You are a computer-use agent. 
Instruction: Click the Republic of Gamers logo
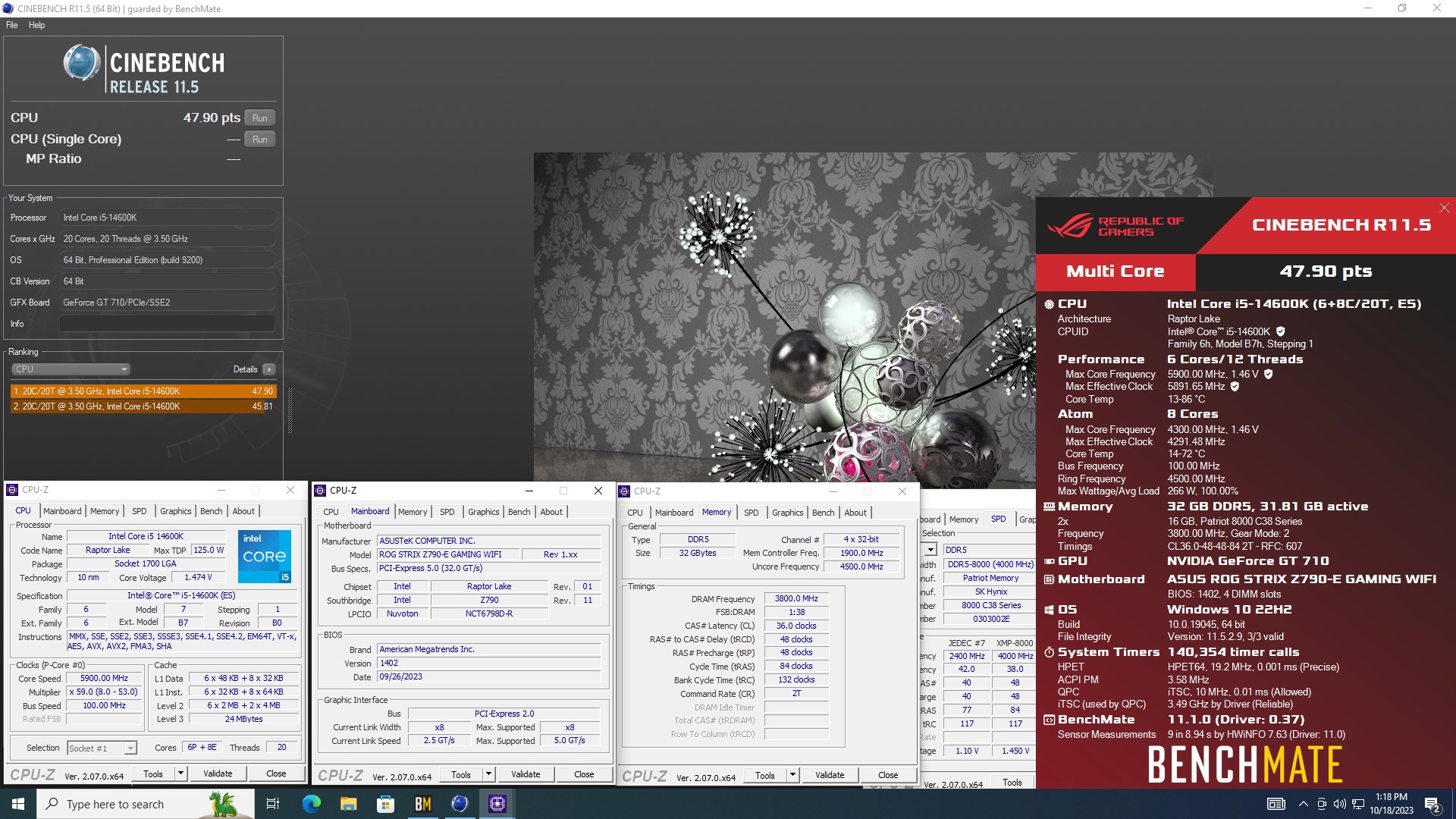[1115, 226]
